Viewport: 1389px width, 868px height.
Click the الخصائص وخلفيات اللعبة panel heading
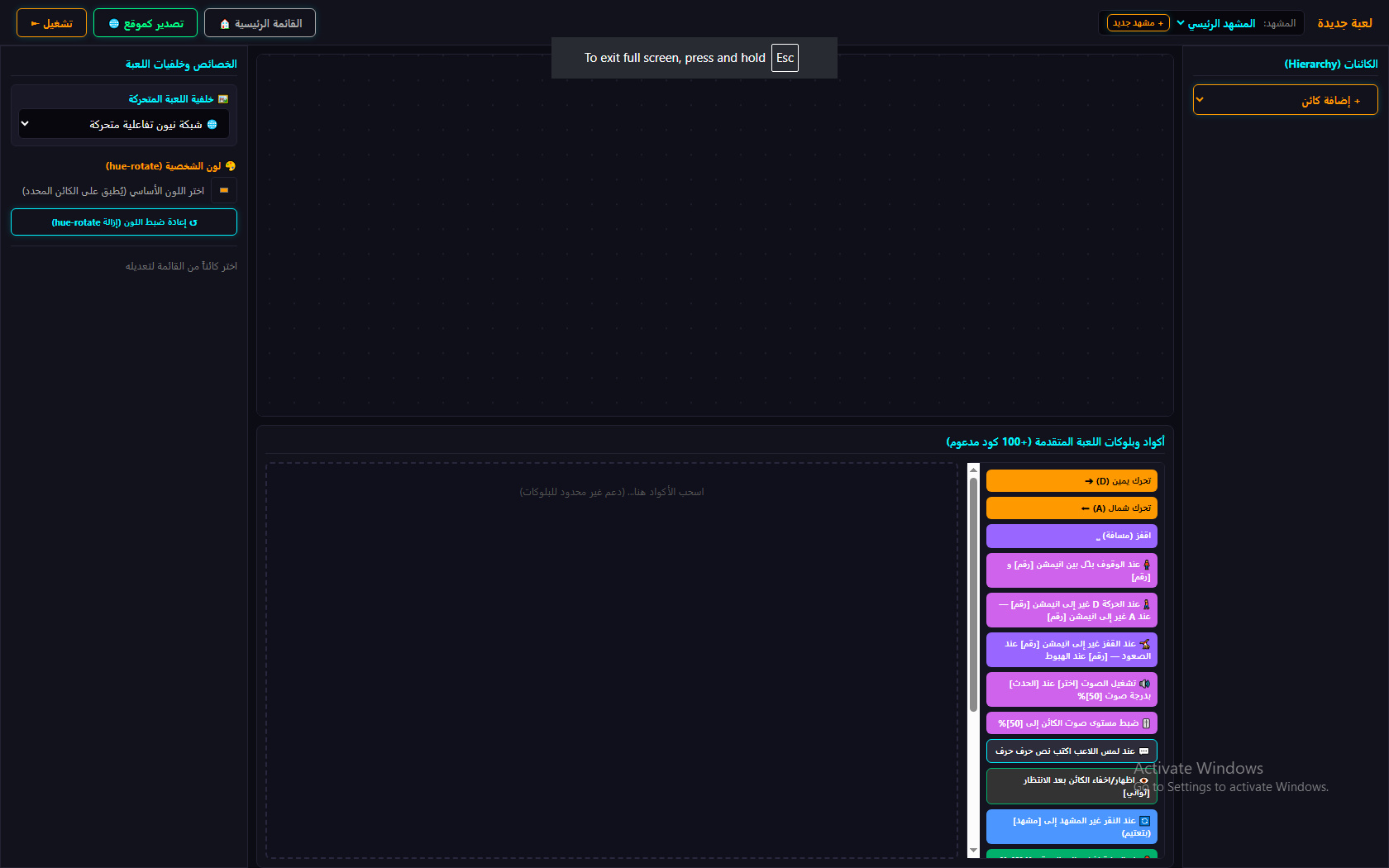point(181,64)
